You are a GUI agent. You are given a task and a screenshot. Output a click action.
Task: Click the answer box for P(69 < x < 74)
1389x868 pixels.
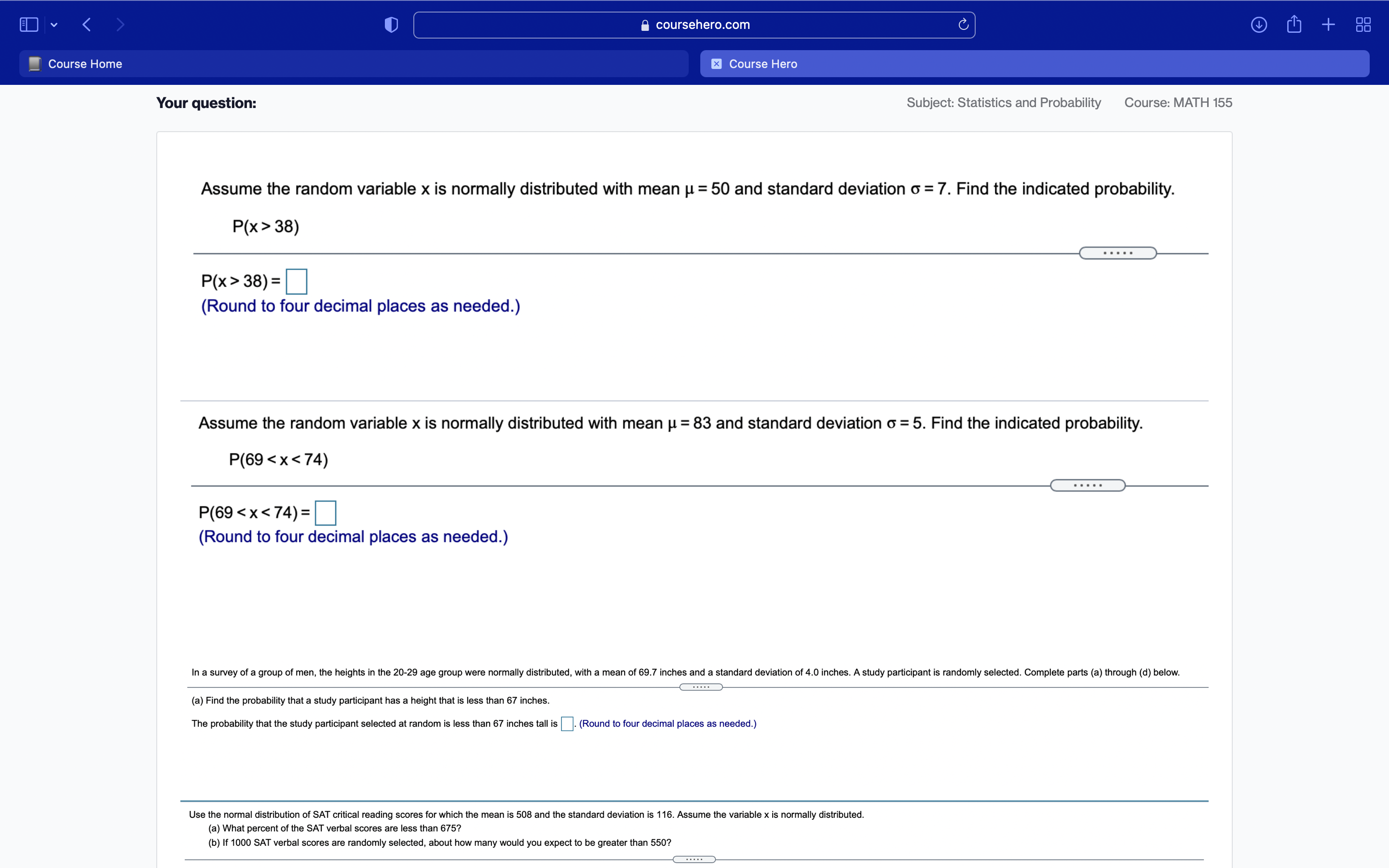click(x=325, y=512)
